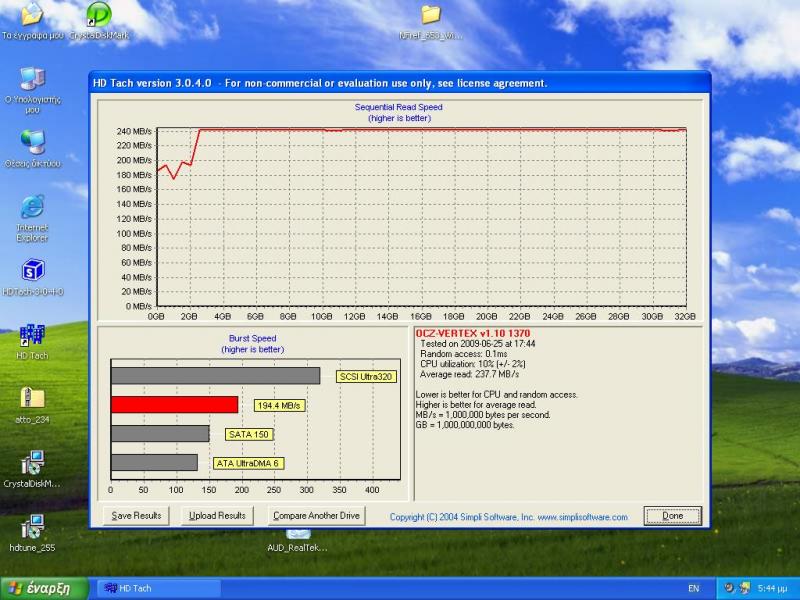Click the HD Tach window title bar
This screenshot has height=600, width=800.
[x=399, y=83]
